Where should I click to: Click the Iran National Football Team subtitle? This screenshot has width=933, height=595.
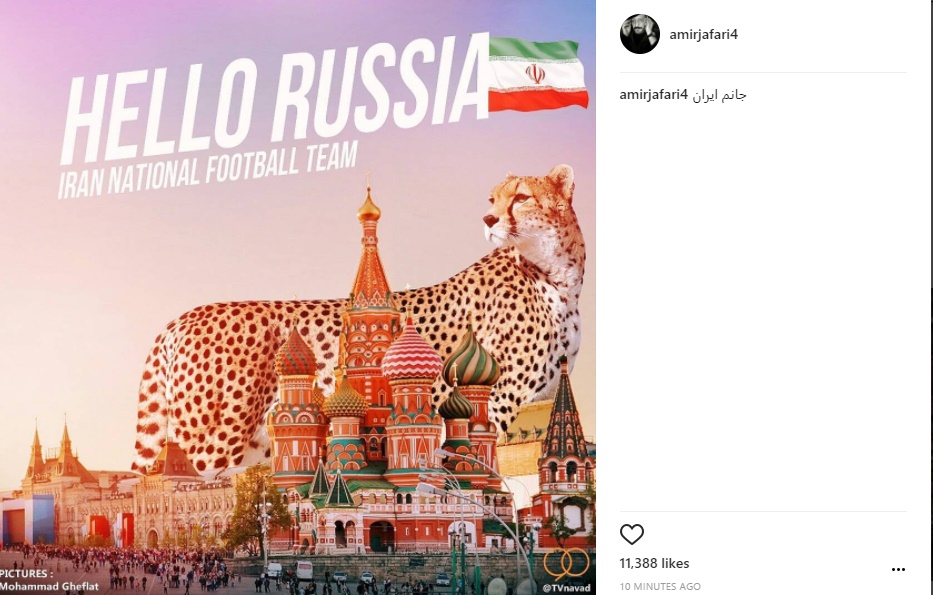tap(207, 170)
